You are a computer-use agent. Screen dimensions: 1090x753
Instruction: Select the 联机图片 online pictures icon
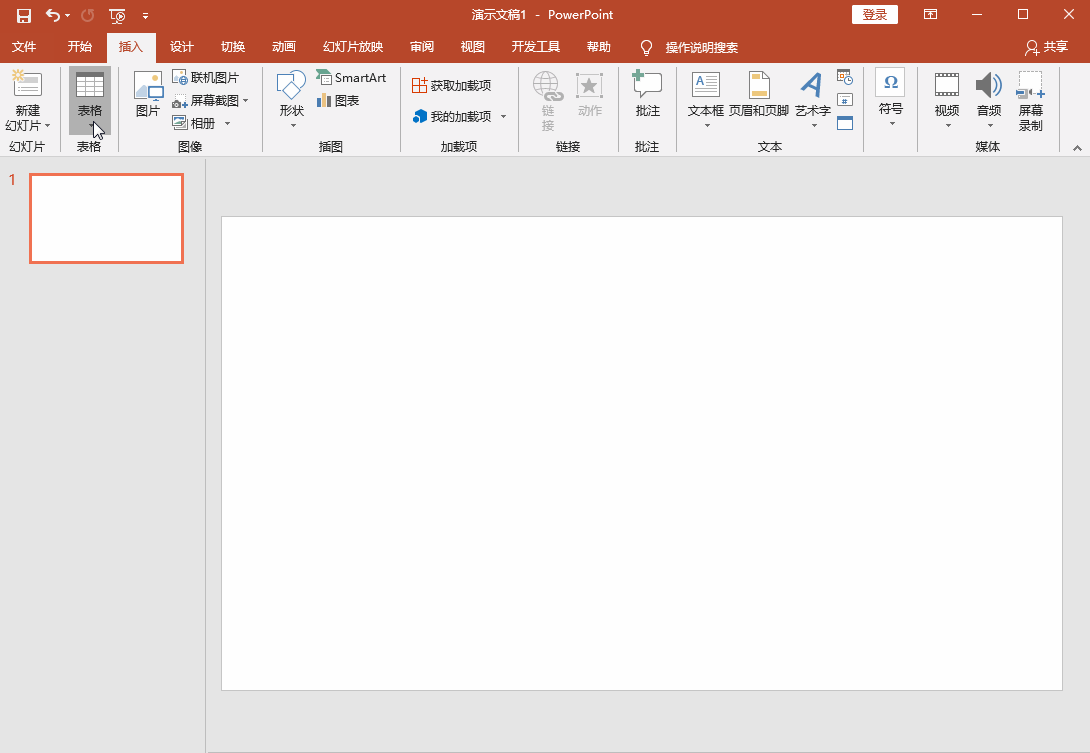(x=206, y=77)
